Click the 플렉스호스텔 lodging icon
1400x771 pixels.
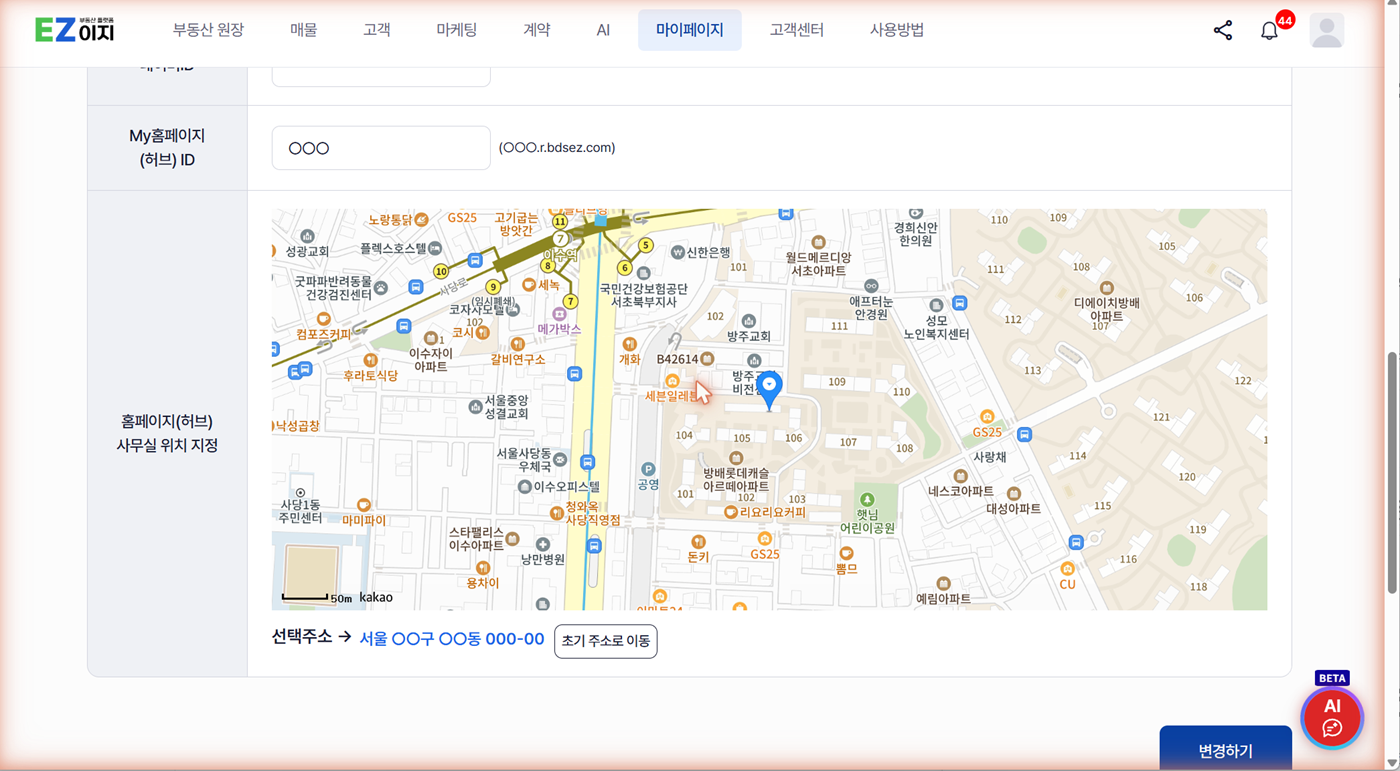tap(435, 248)
